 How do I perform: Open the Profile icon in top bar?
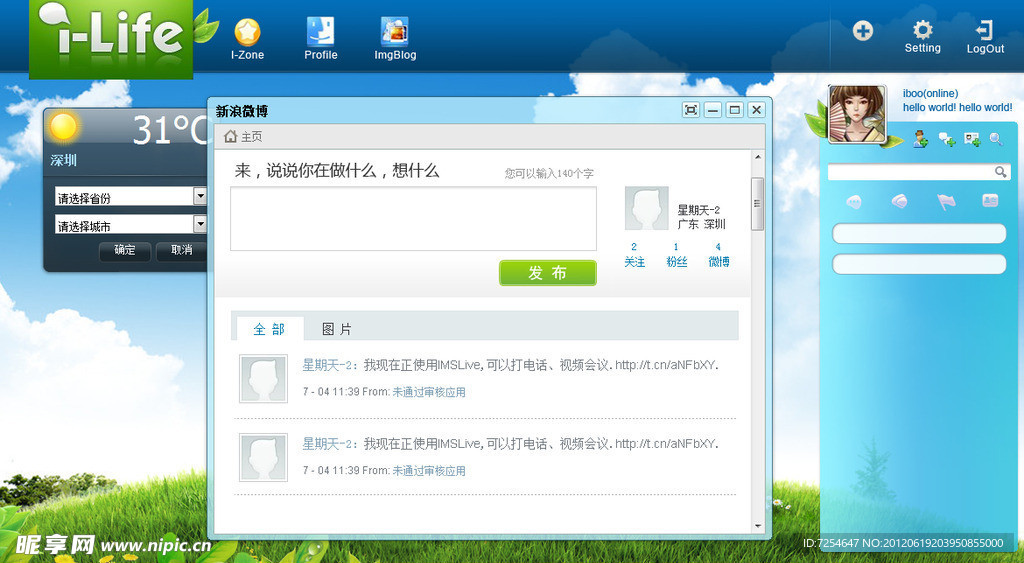[x=321, y=33]
